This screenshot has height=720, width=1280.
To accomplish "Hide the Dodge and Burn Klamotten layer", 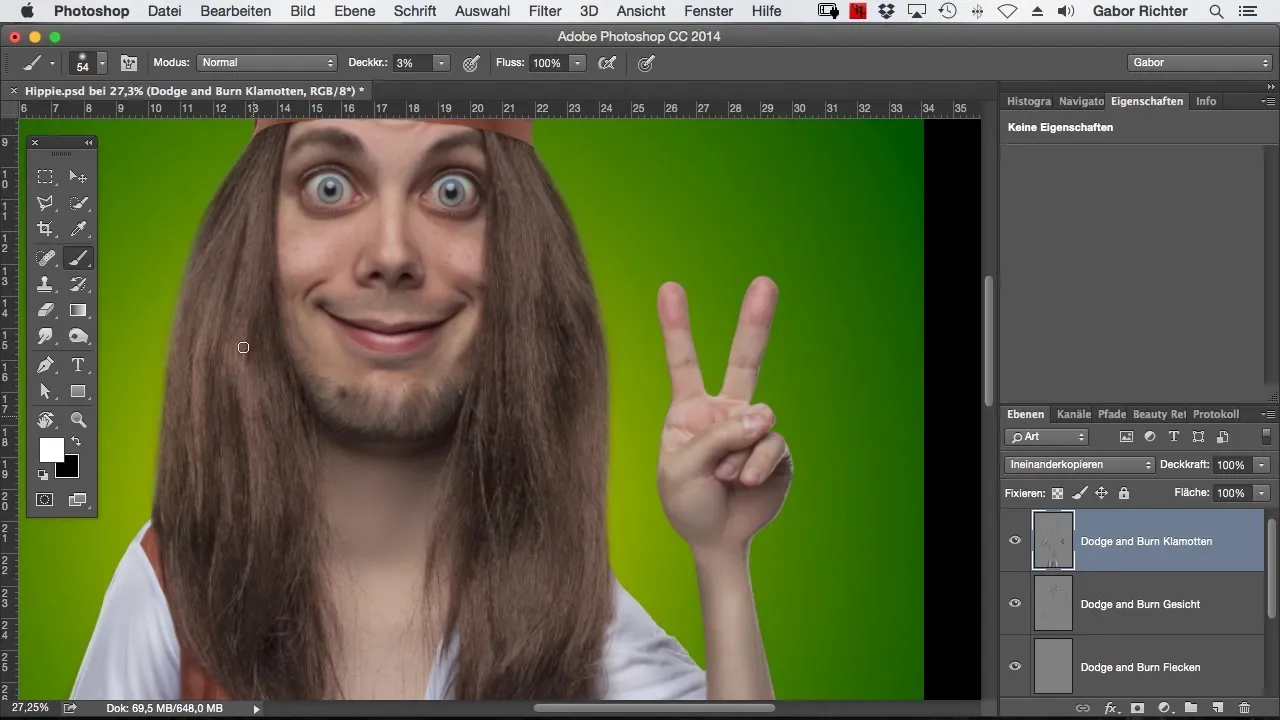I will [1015, 541].
